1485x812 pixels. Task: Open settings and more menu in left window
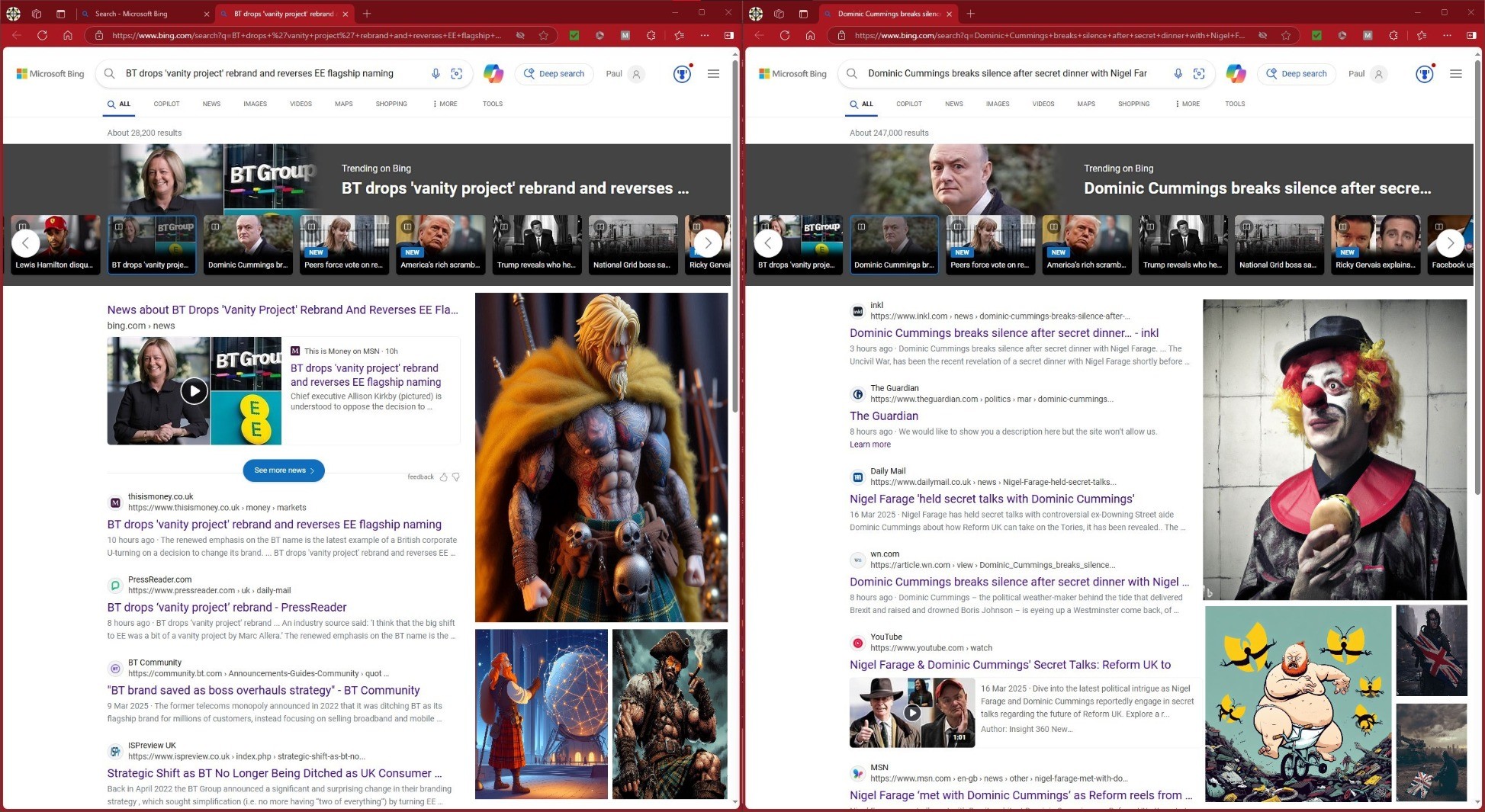(x=705, y=35)
